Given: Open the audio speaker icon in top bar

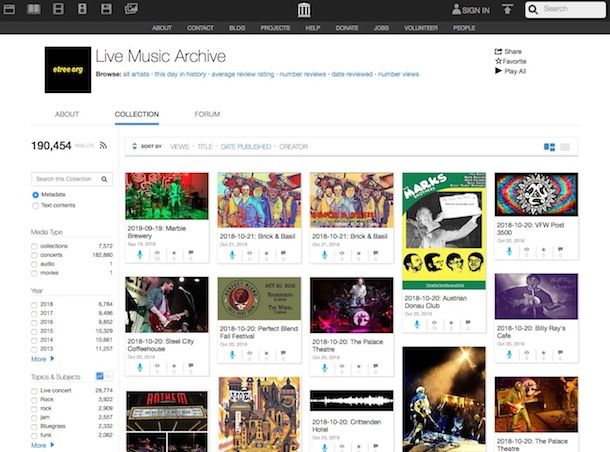Looking at the screenshot, I should (82, 9).
